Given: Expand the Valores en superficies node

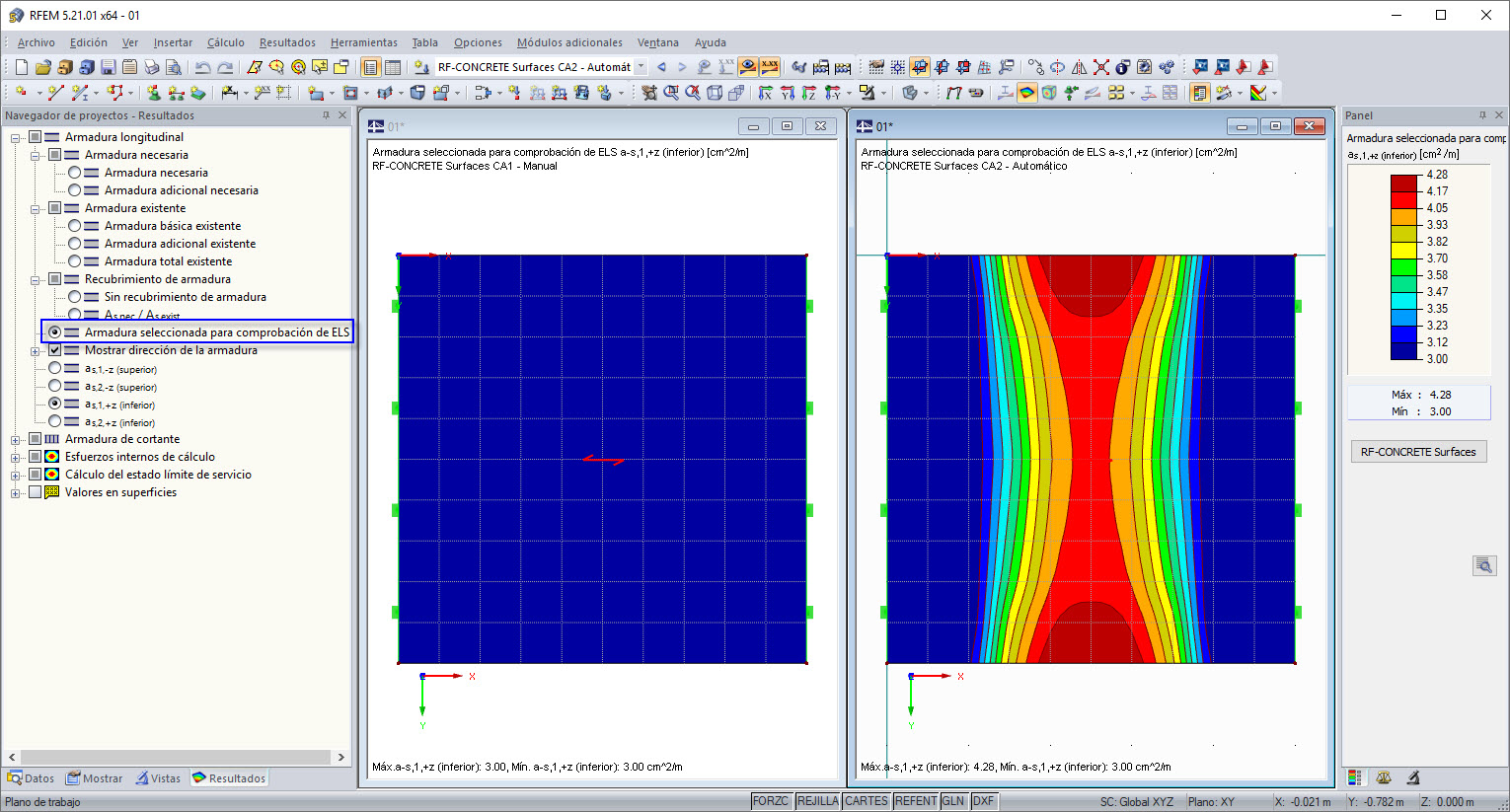Looking at the screenshot, I should (15, 492).
